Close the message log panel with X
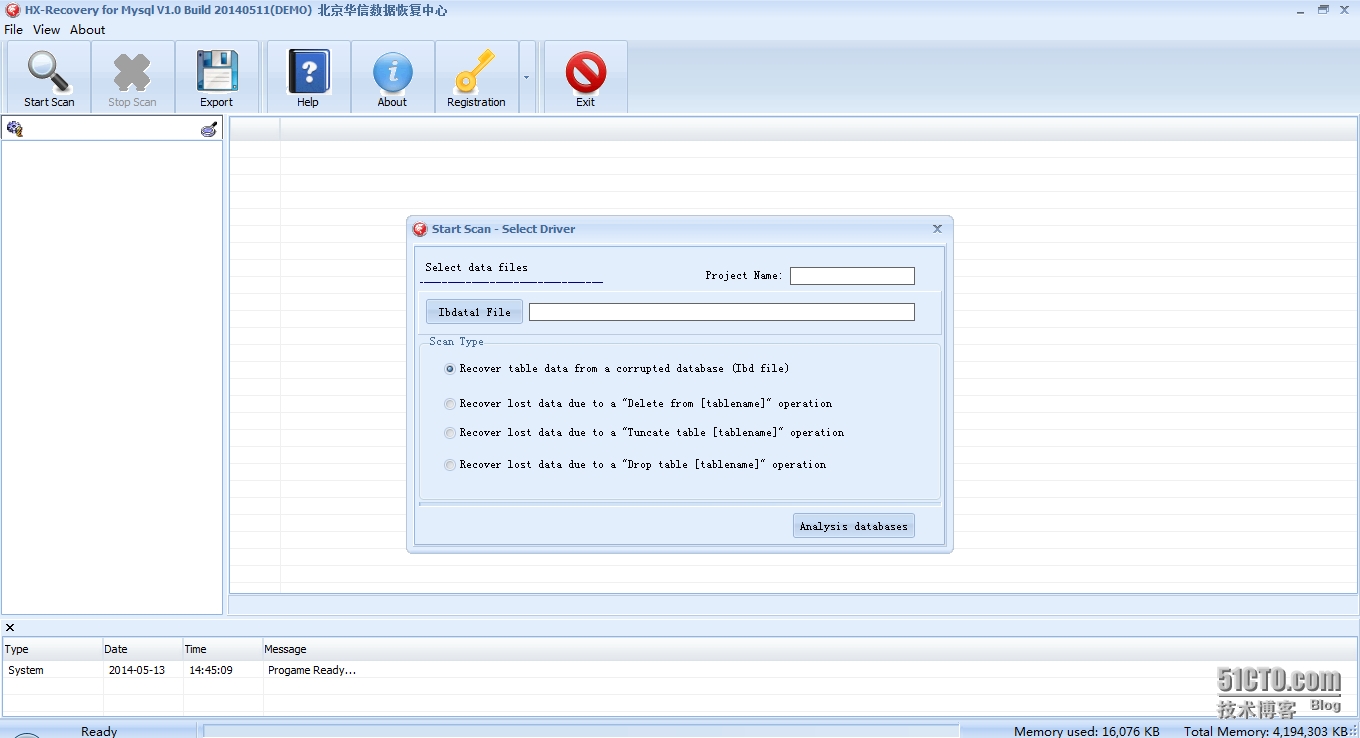This screenshot has width=1360, height=738. (10, 628)
